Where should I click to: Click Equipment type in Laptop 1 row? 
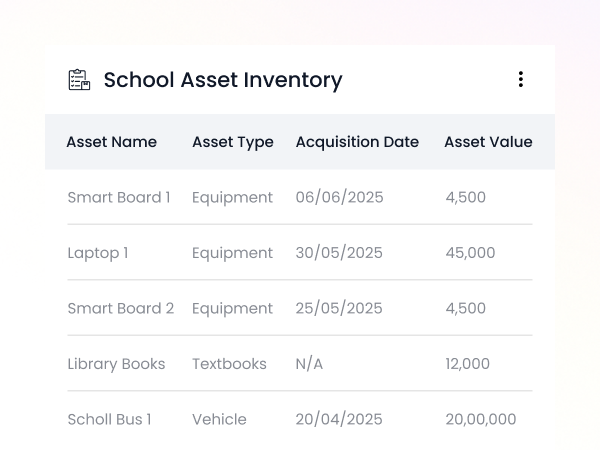coord(232,254)
